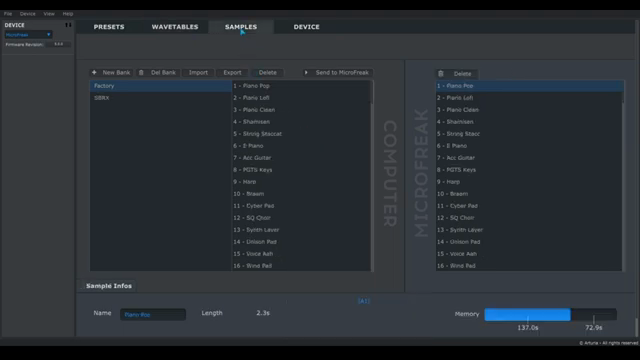Select "2 - Piano Lofi" in MicroFreak list

(x=529, y=98)
